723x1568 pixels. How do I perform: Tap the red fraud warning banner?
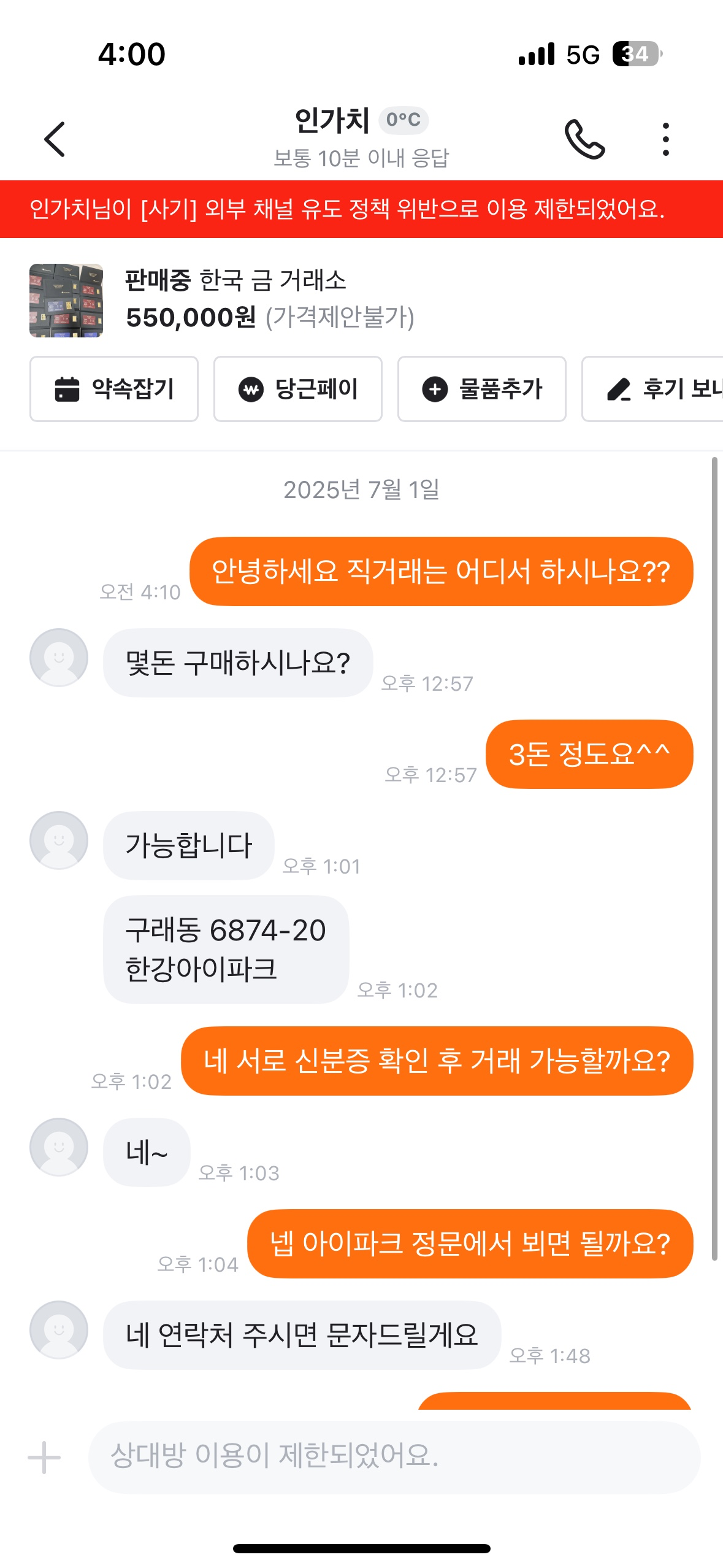click(361, 209)
